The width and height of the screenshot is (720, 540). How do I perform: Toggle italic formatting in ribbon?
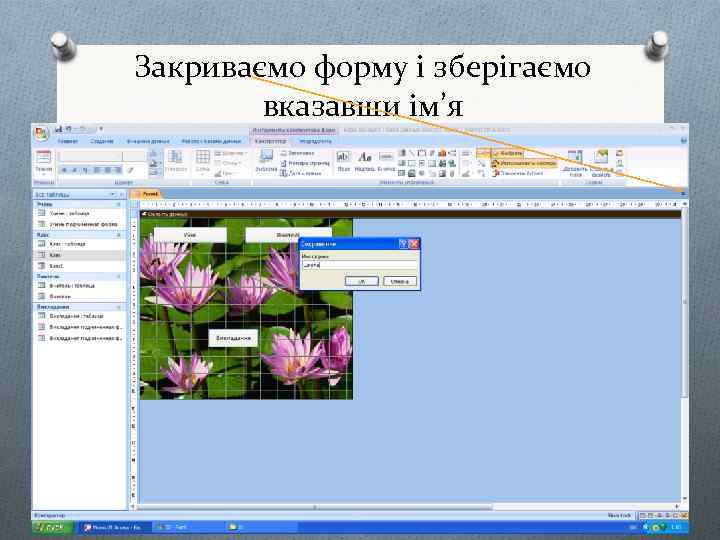[74, 170]
